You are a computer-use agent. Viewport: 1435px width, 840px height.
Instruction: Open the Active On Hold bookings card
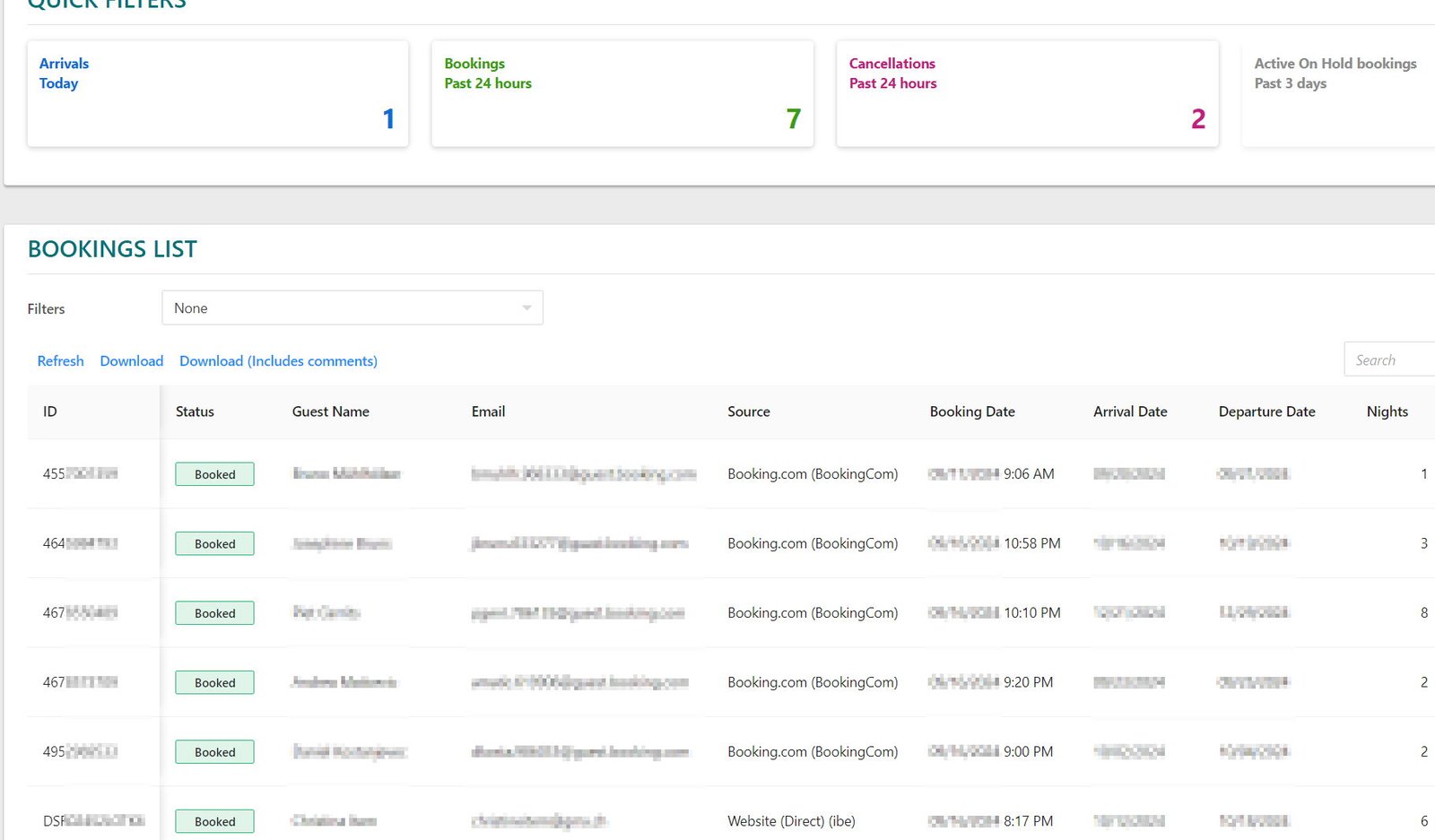(x=1338, y=93)
